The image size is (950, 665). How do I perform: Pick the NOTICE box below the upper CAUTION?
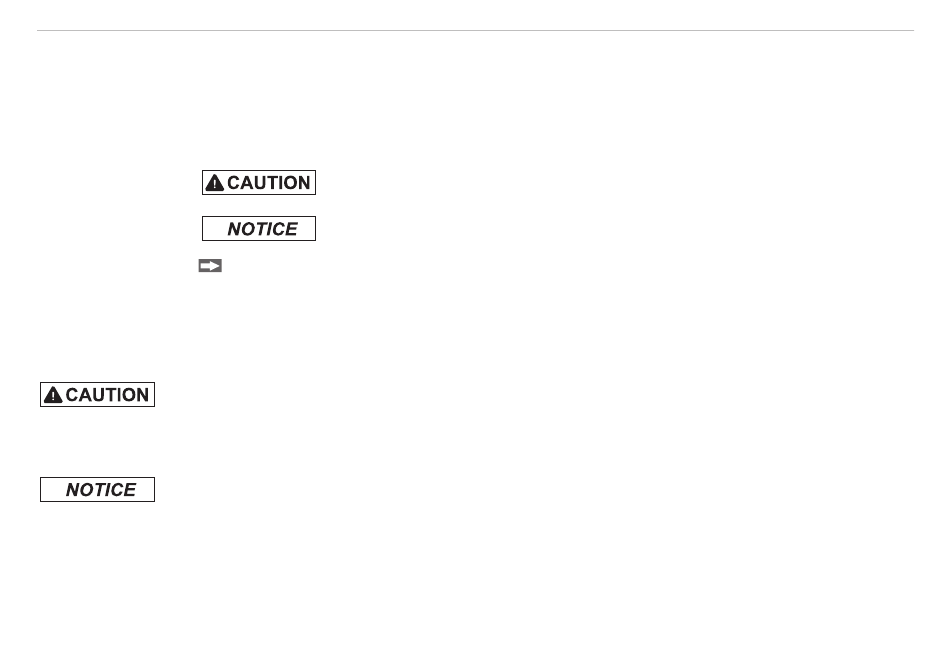[x=259, y=228]
